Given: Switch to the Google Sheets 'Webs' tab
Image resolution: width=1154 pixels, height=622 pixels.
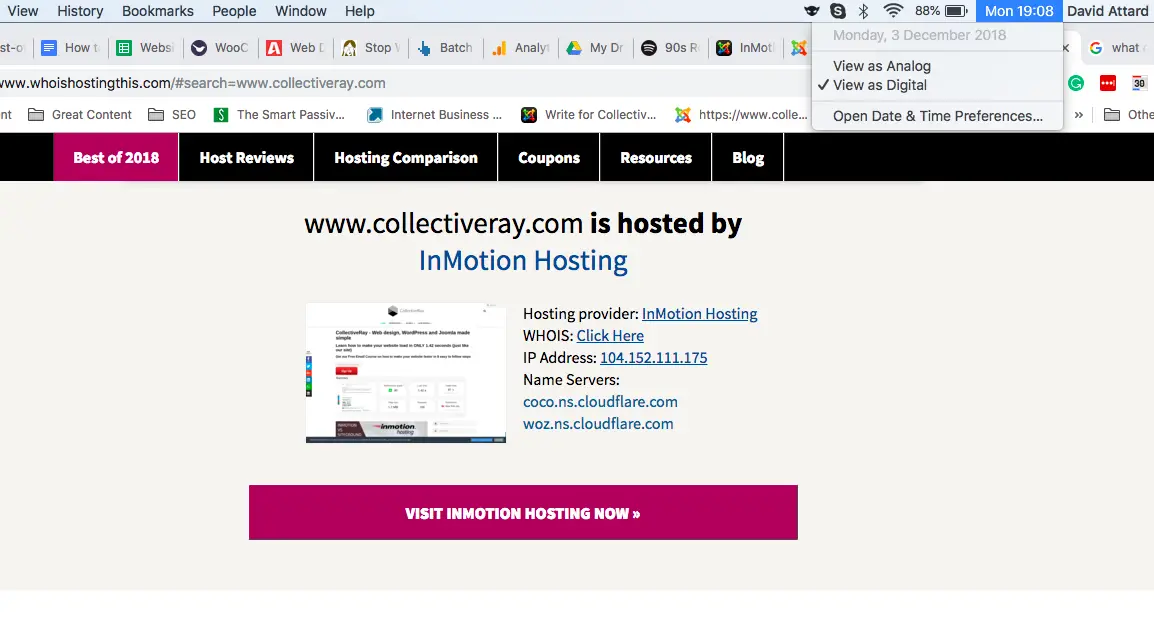Looking at the screenshot, I should tap(146, 48).
